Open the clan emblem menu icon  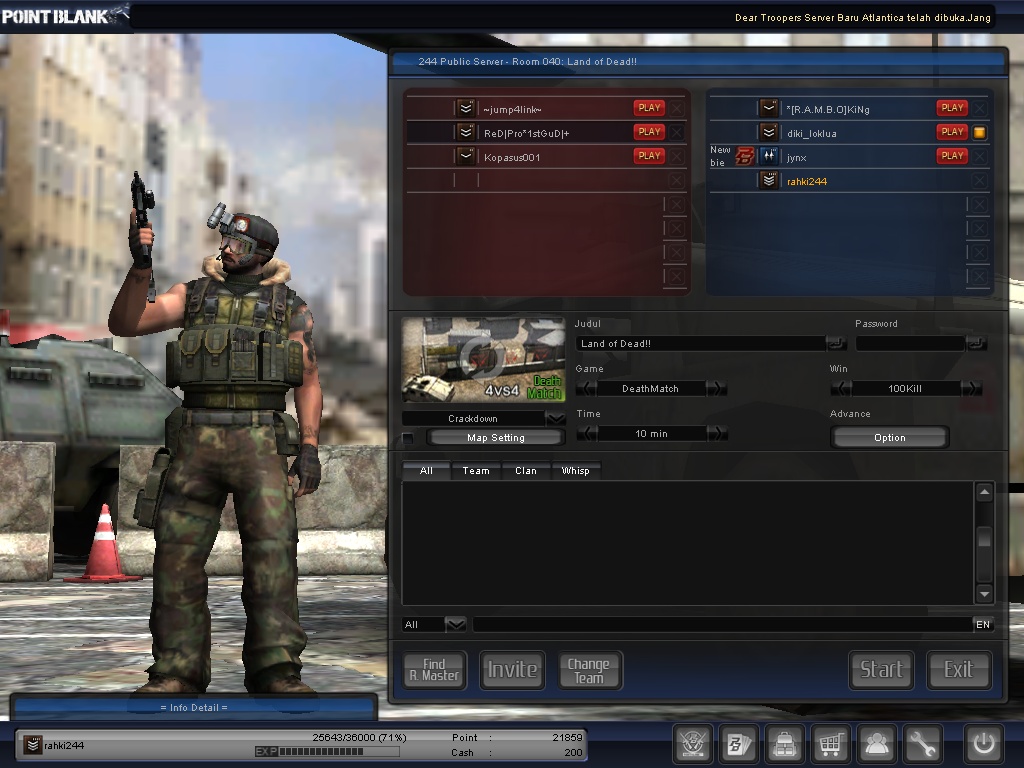(693, 743)
